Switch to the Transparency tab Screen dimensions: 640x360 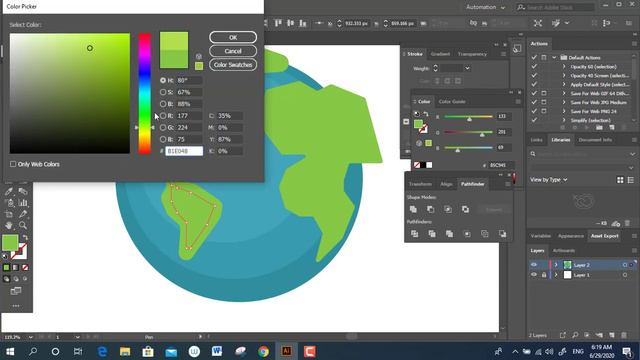coord(472,54)
